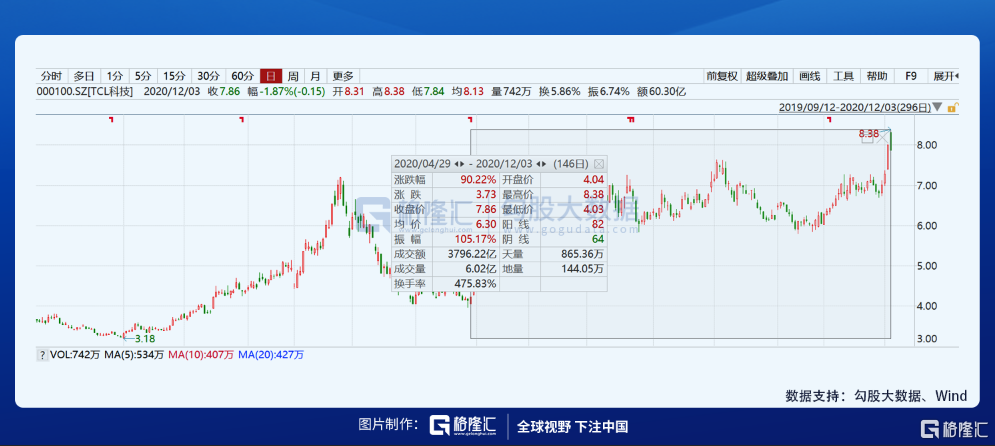Activate the 画线 drawing tools
995x446 pixels.
click(x=809, y=76)
